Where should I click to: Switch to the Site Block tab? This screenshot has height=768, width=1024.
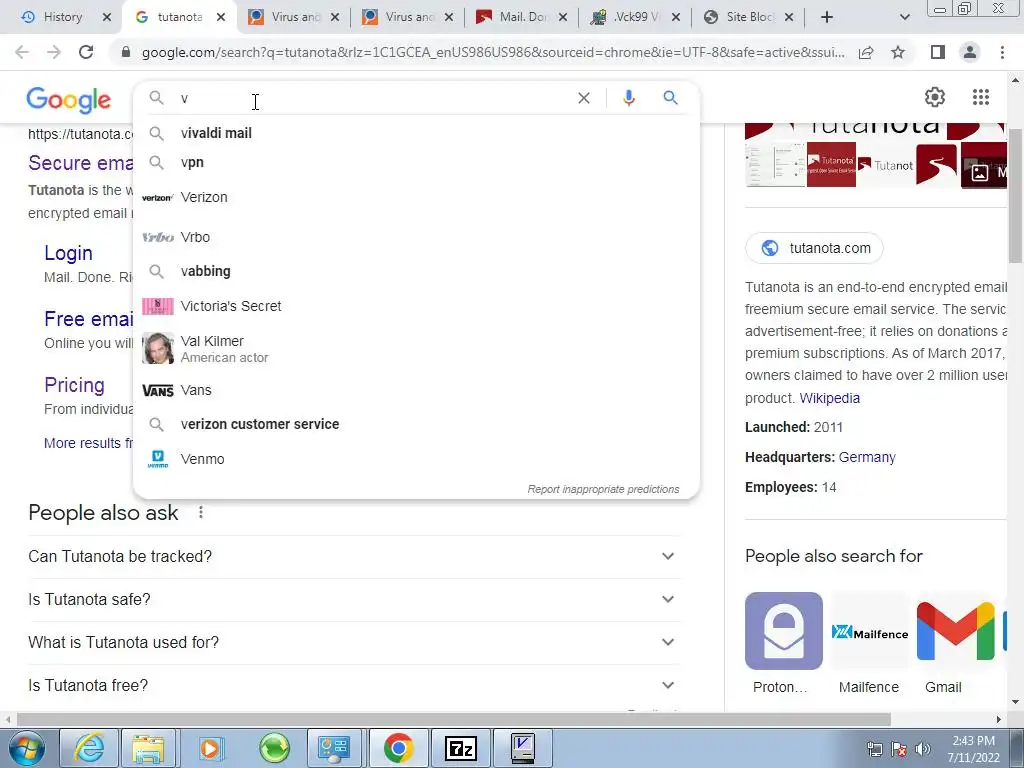[750, 17]
